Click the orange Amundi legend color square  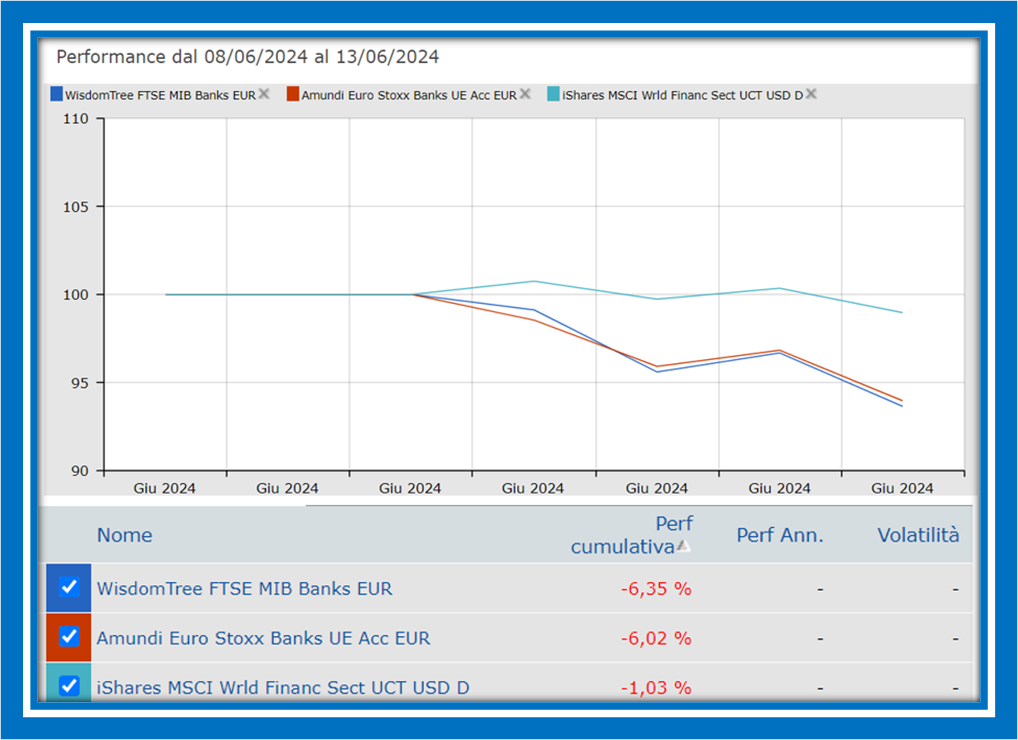[293, 95]
